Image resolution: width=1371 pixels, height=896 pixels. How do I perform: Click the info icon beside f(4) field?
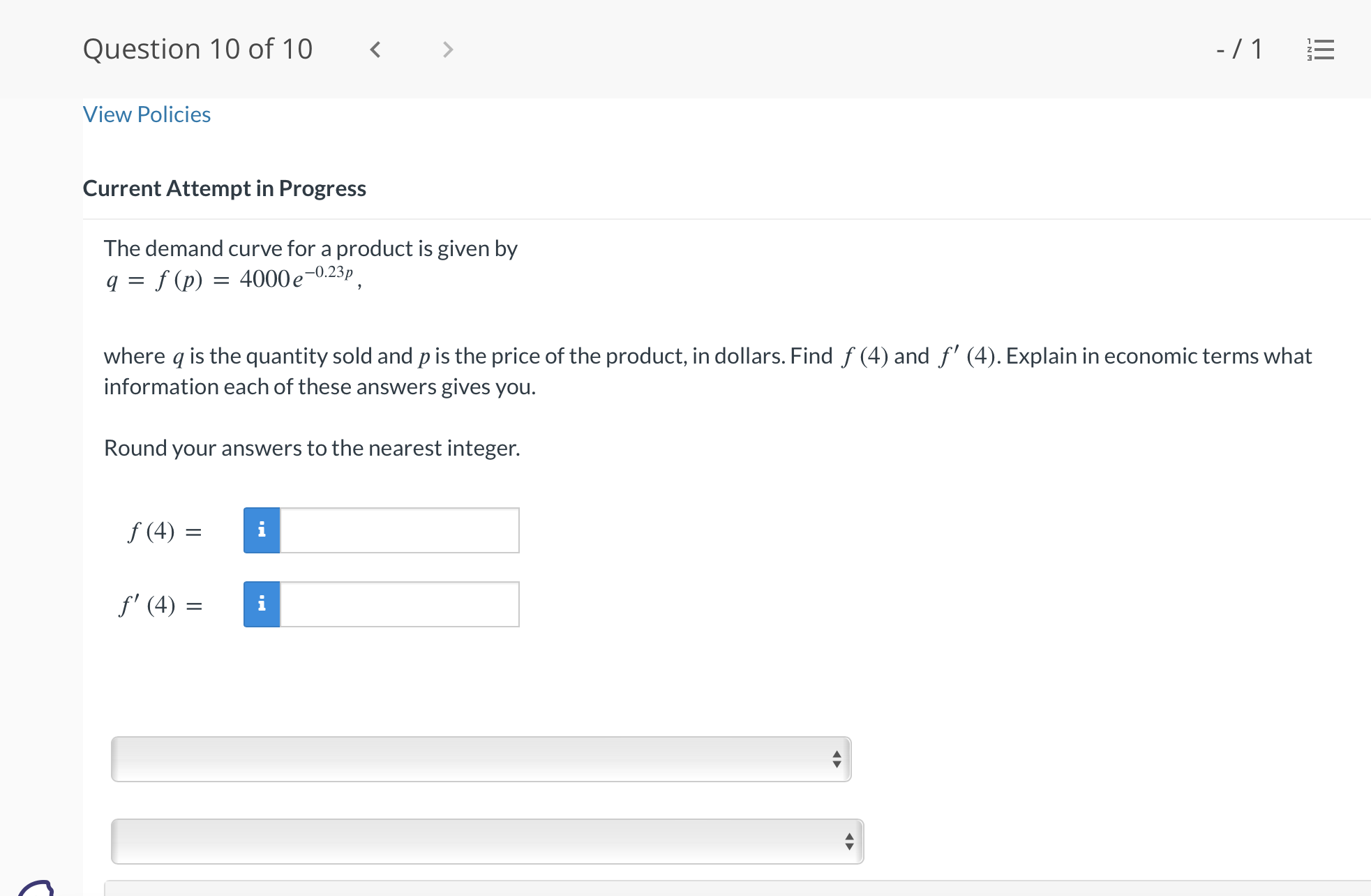[x=262, y=530]
